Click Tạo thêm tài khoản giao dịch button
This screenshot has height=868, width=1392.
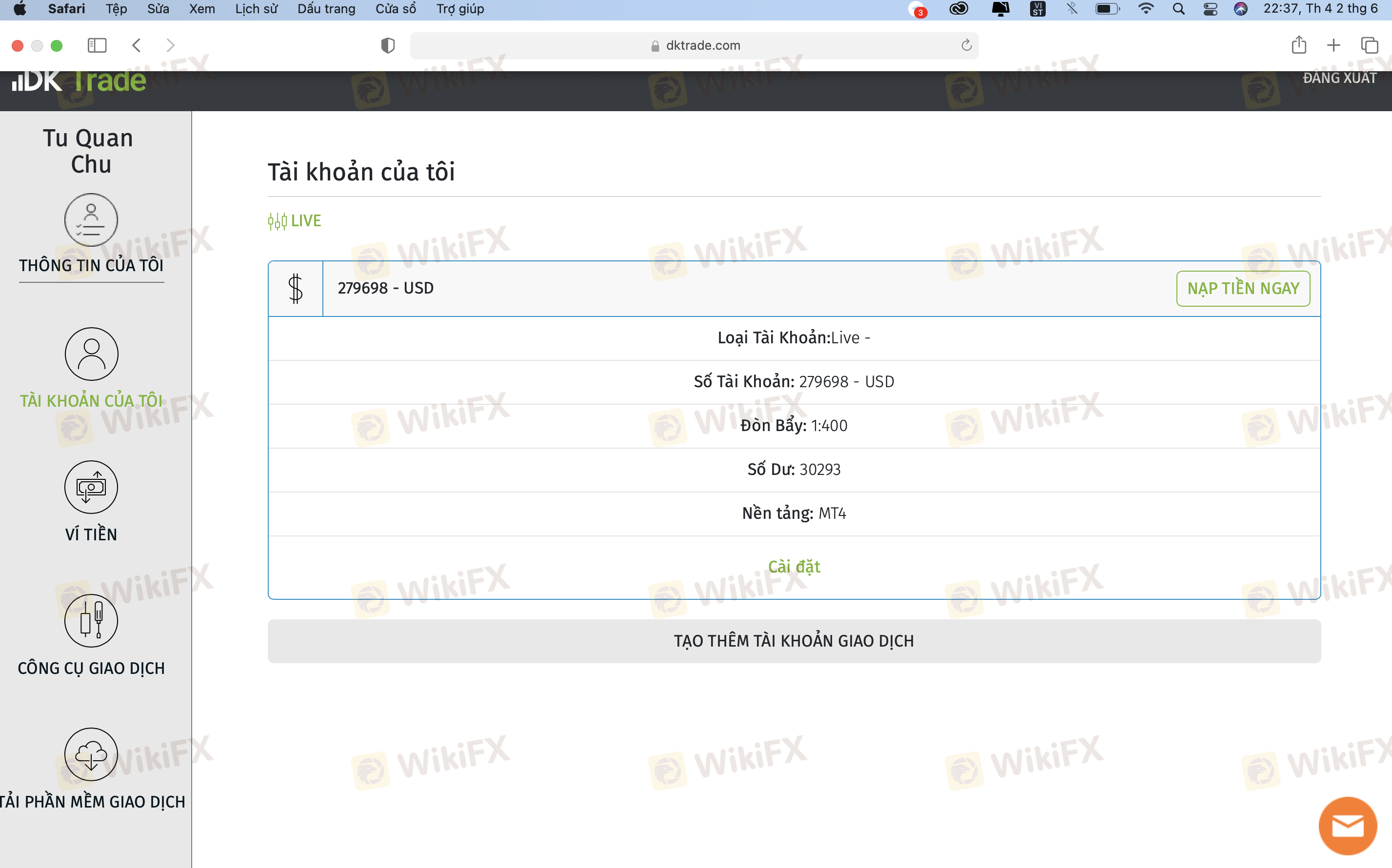pyautogui.click(x=794, y=641)
